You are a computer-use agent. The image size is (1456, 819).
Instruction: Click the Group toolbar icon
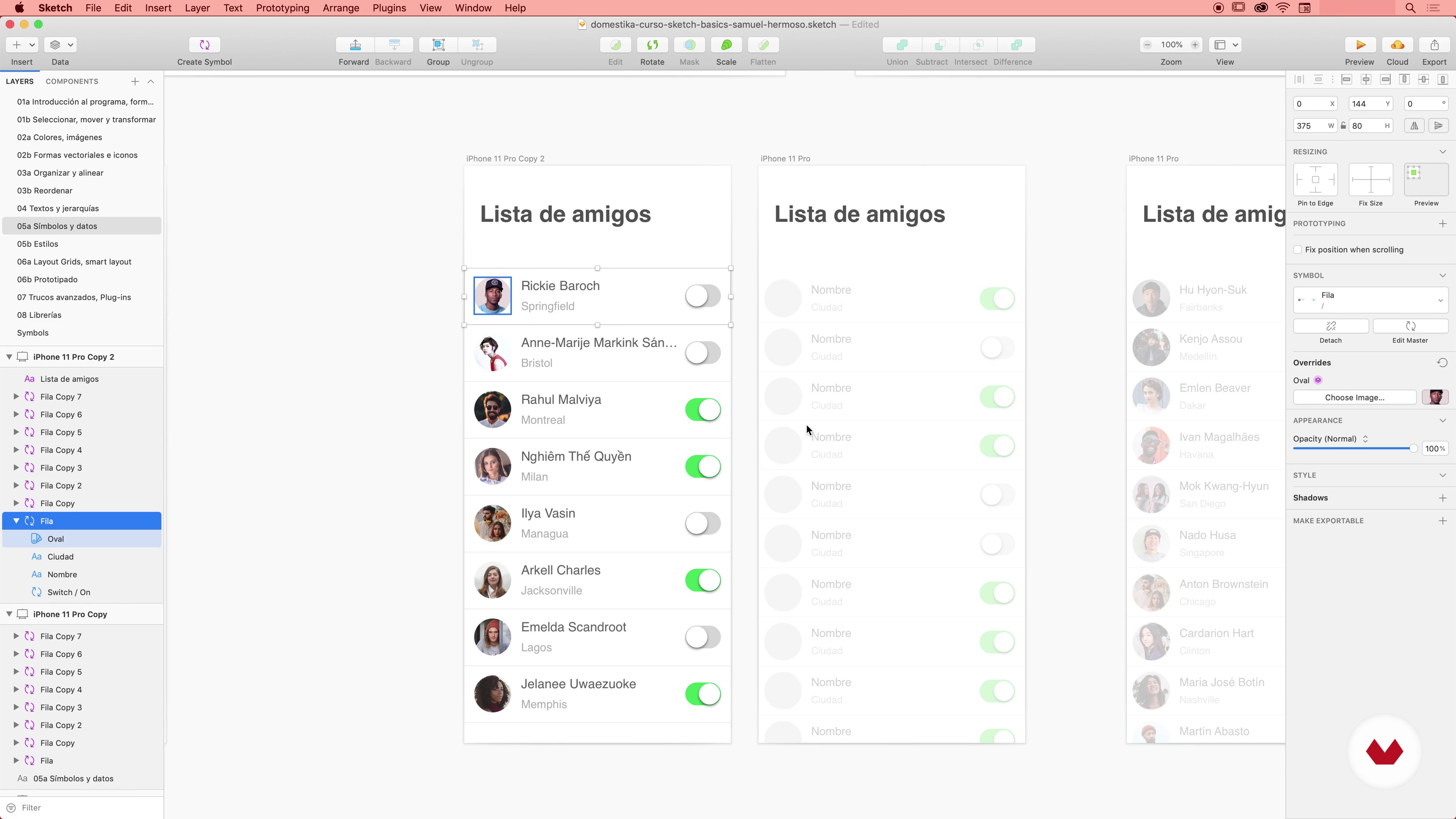coord(438,45)
